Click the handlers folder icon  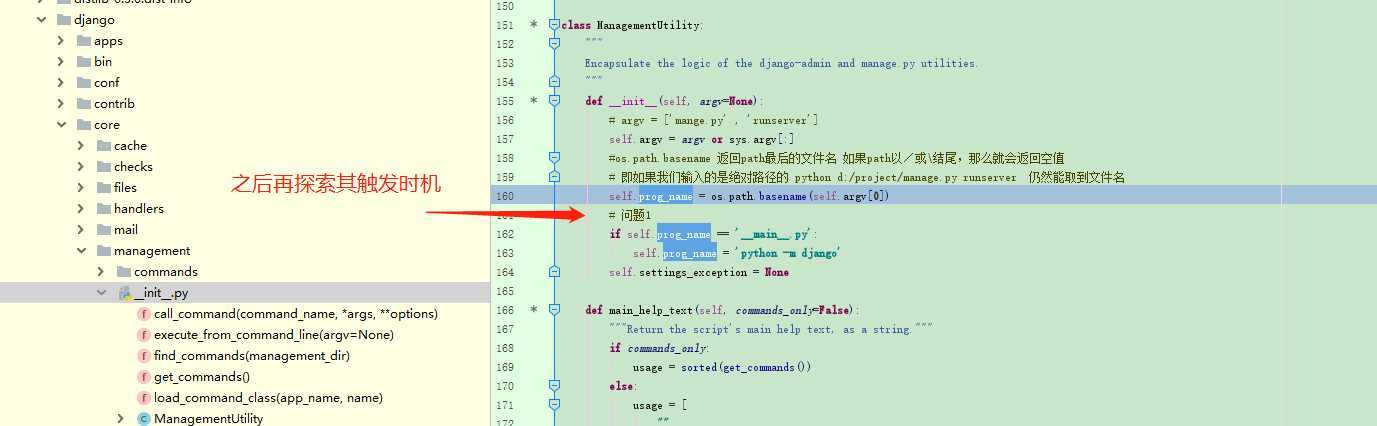pos(103,208)
